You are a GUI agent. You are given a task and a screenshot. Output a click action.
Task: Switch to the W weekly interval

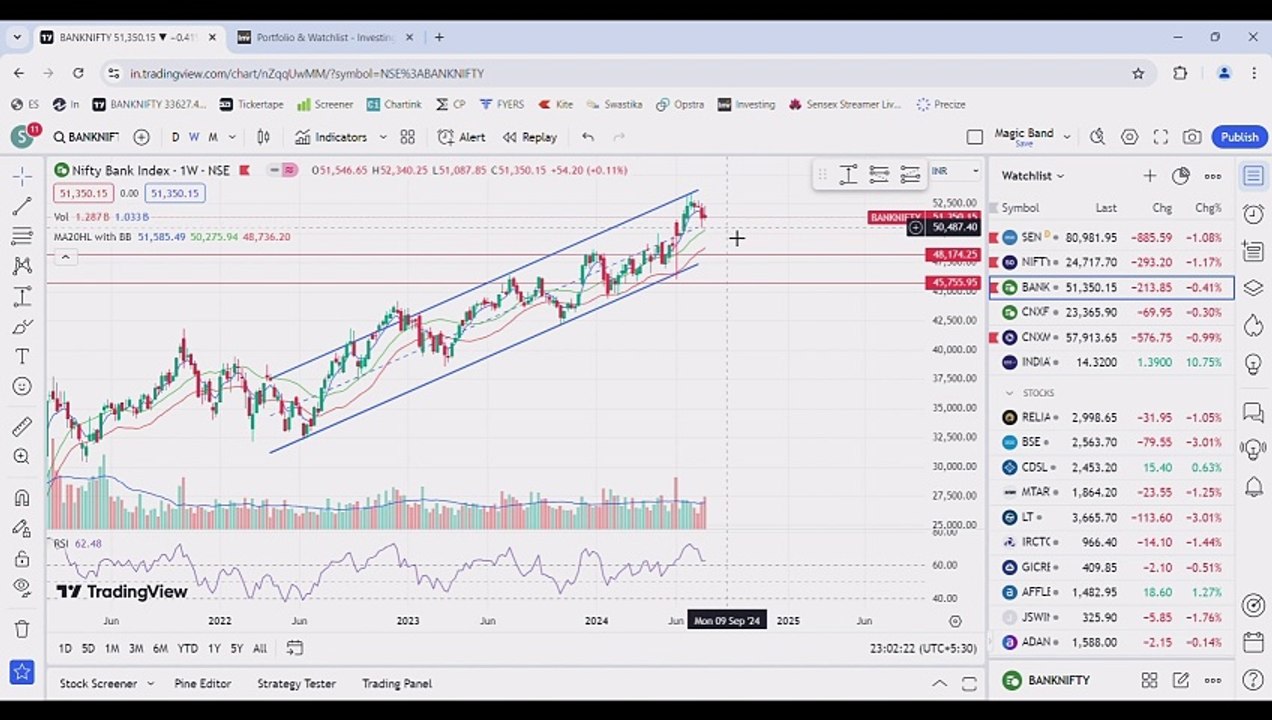pos(194,137)
